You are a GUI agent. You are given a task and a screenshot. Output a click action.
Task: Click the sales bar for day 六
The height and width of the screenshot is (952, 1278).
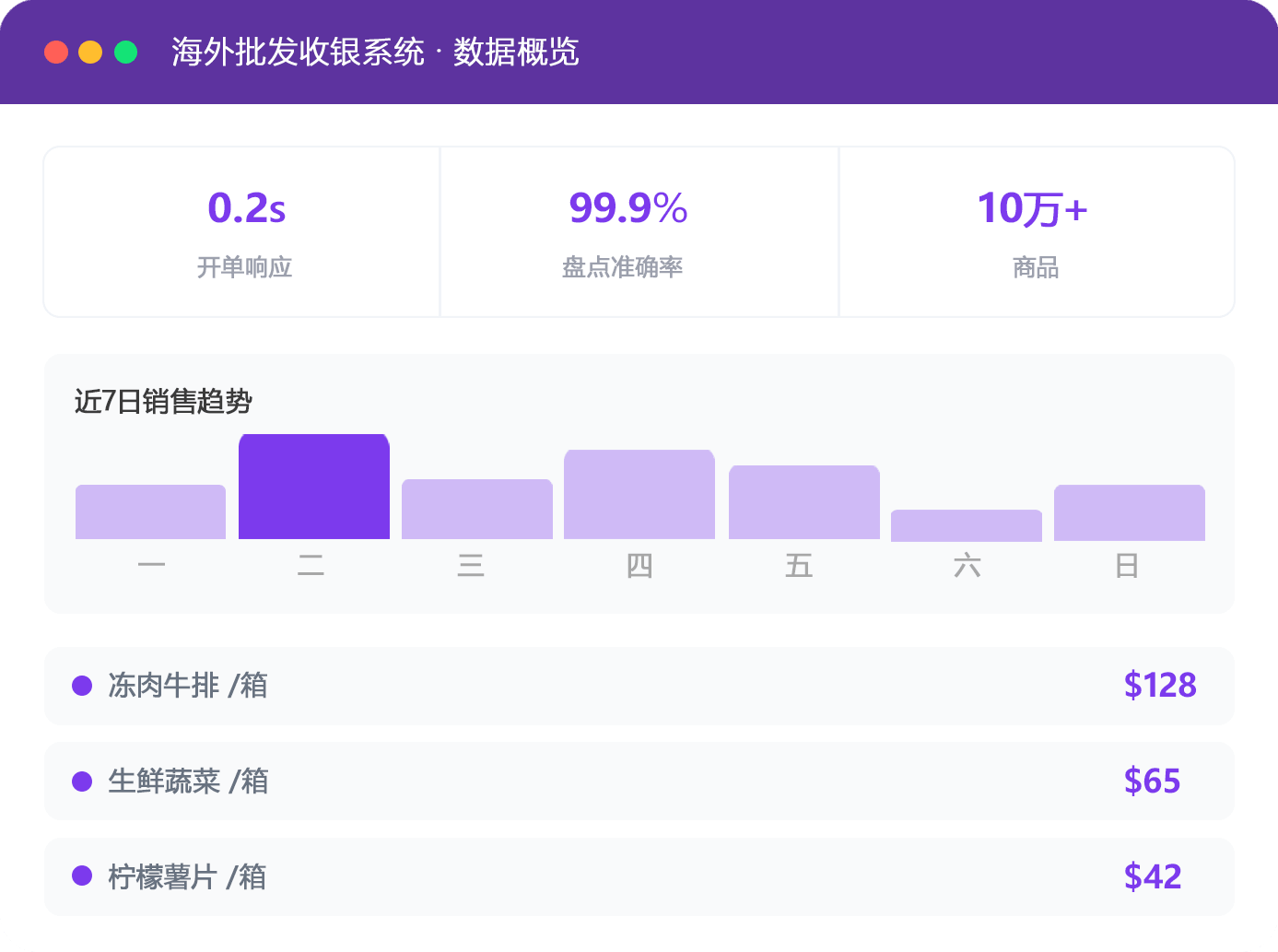click(967, 525)
